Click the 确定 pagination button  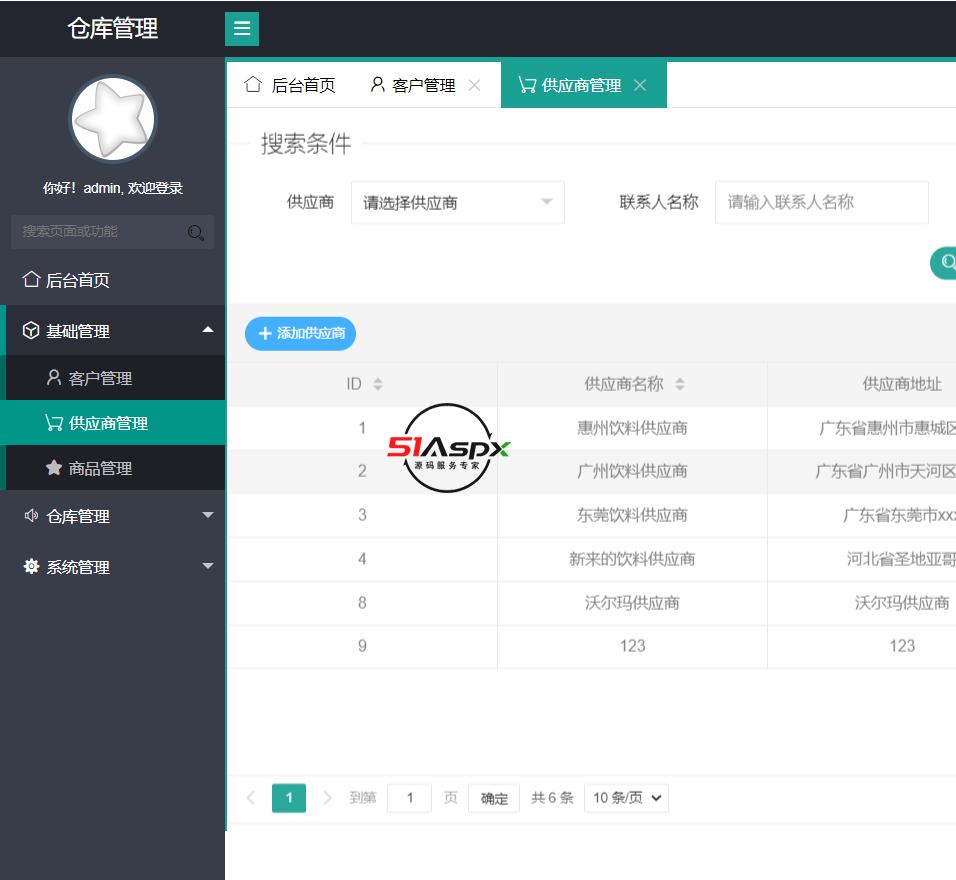point(494,798)
